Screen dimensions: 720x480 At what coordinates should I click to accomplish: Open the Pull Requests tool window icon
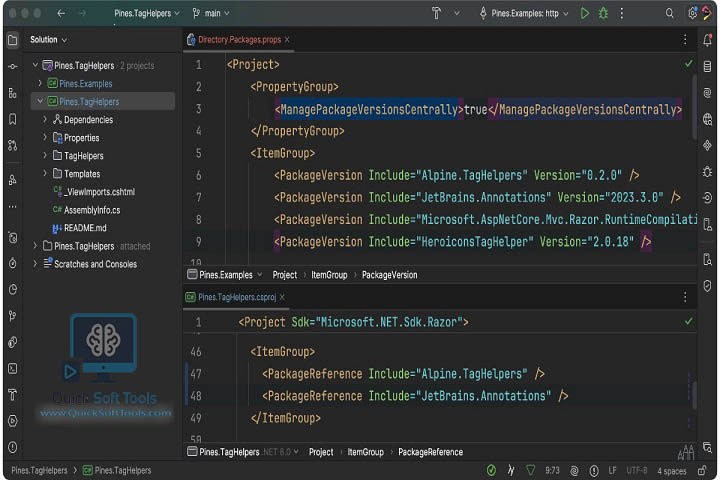pos(12,146)
